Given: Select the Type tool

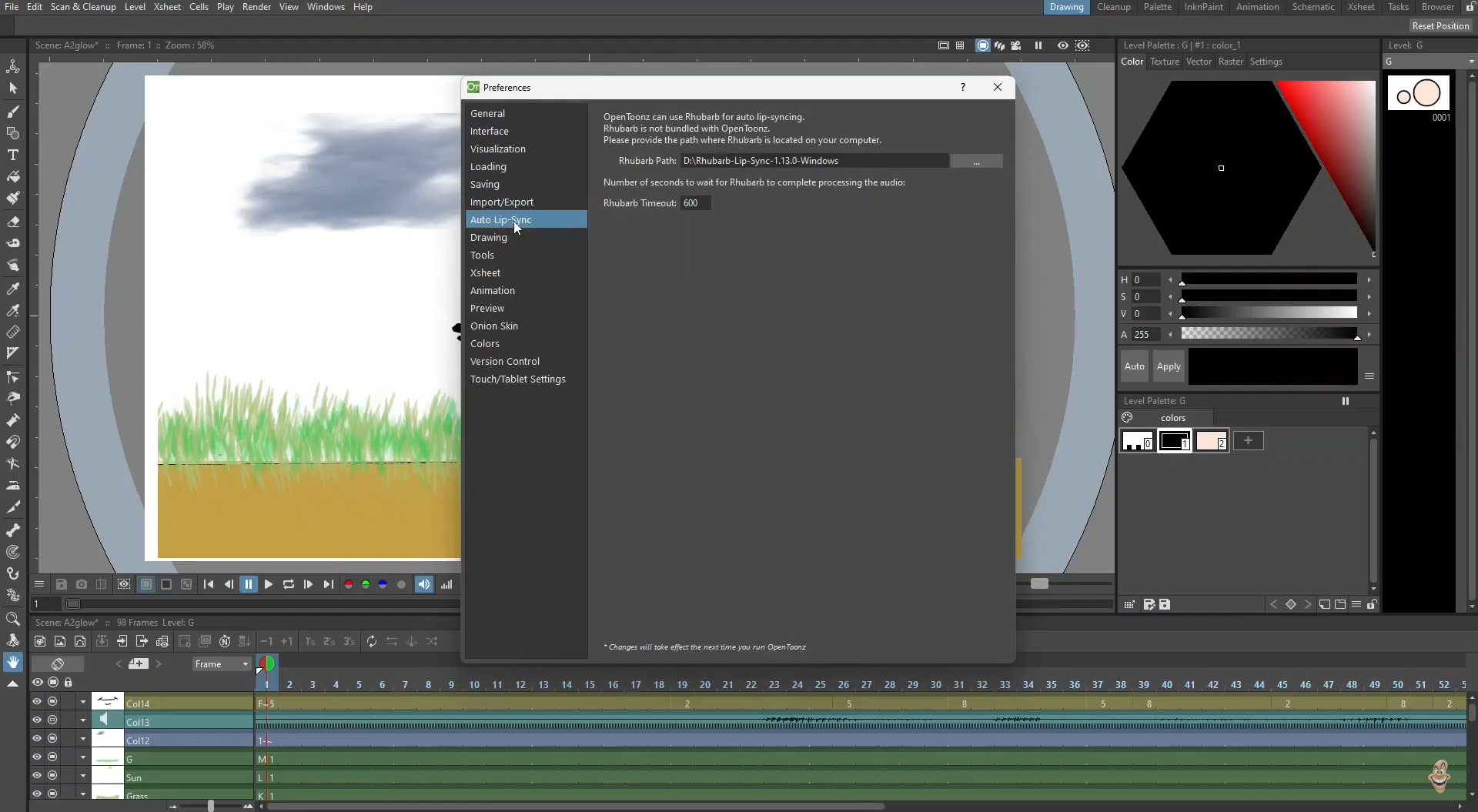Looking at the screenshot, I should click(13, 155).
